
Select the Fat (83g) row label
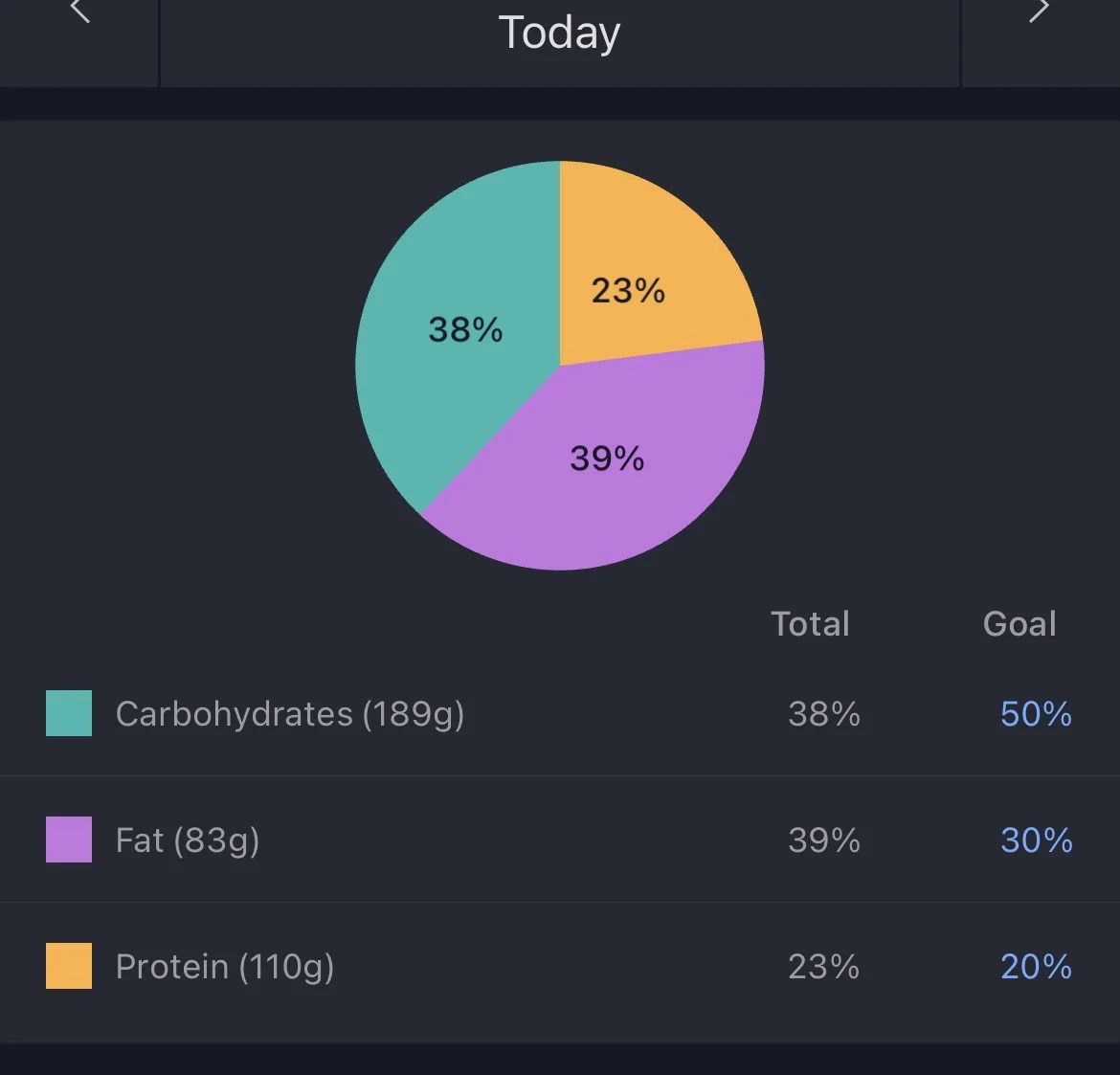coord(188,840)
